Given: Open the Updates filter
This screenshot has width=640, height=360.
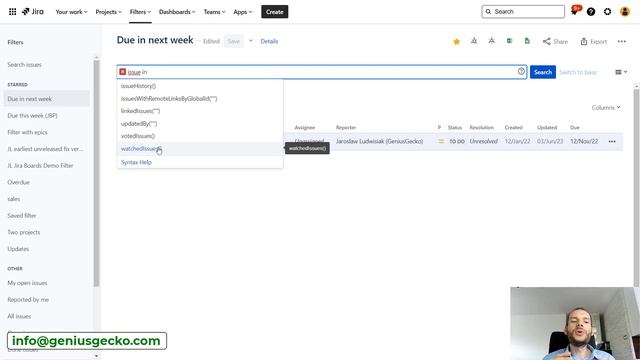Looking at the screenshot, I should click(18, 249).
